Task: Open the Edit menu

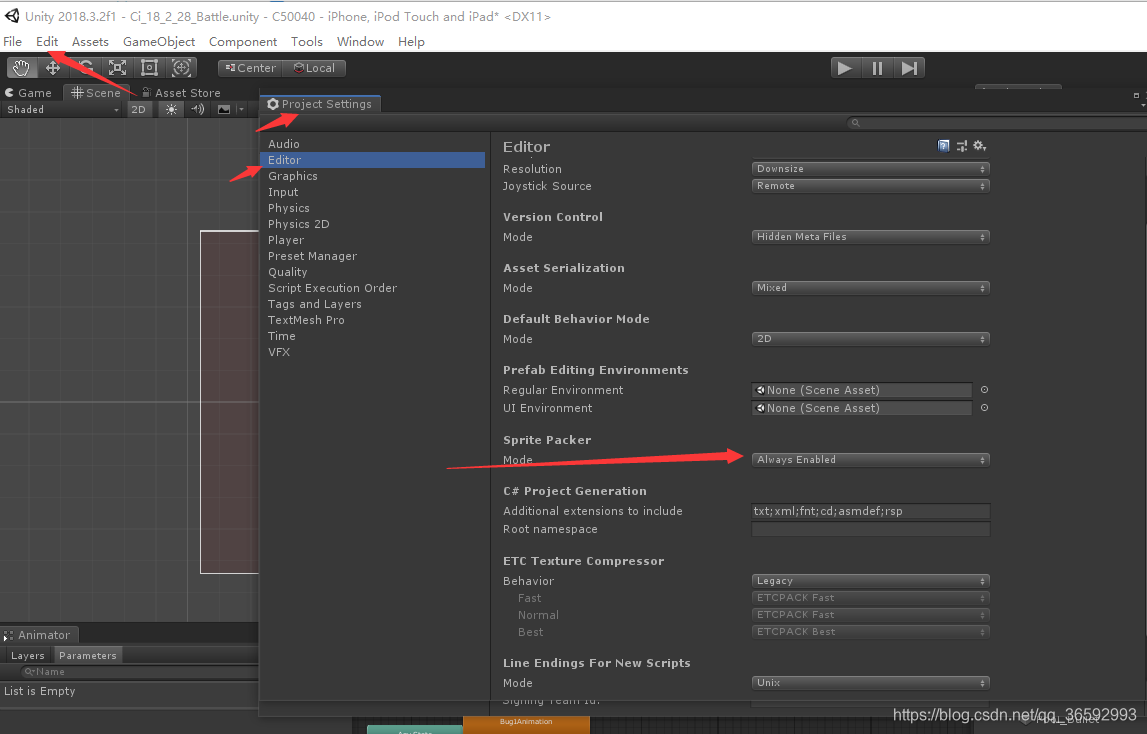Action: tap(47, 42)
